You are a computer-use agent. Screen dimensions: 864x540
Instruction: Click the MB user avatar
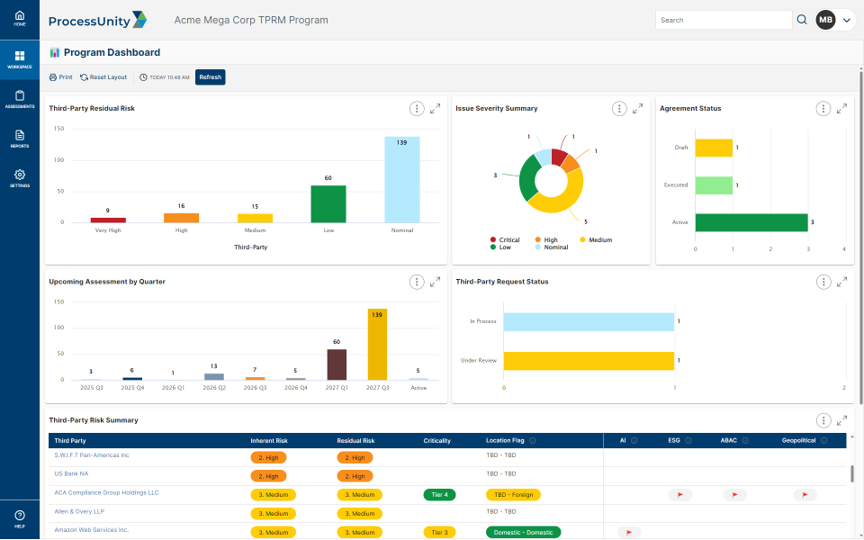tap(825, 20)
